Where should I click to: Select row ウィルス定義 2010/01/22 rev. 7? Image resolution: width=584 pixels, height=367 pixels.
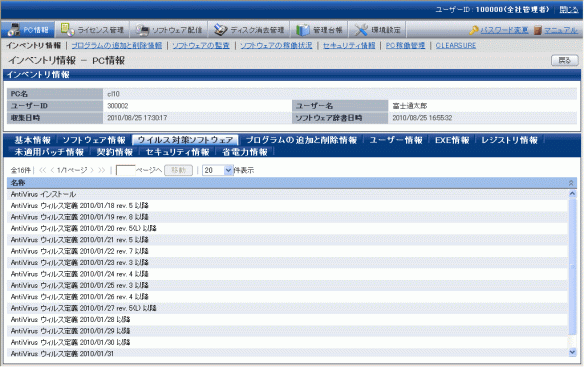pyautogui.click(x=287, y=251)
